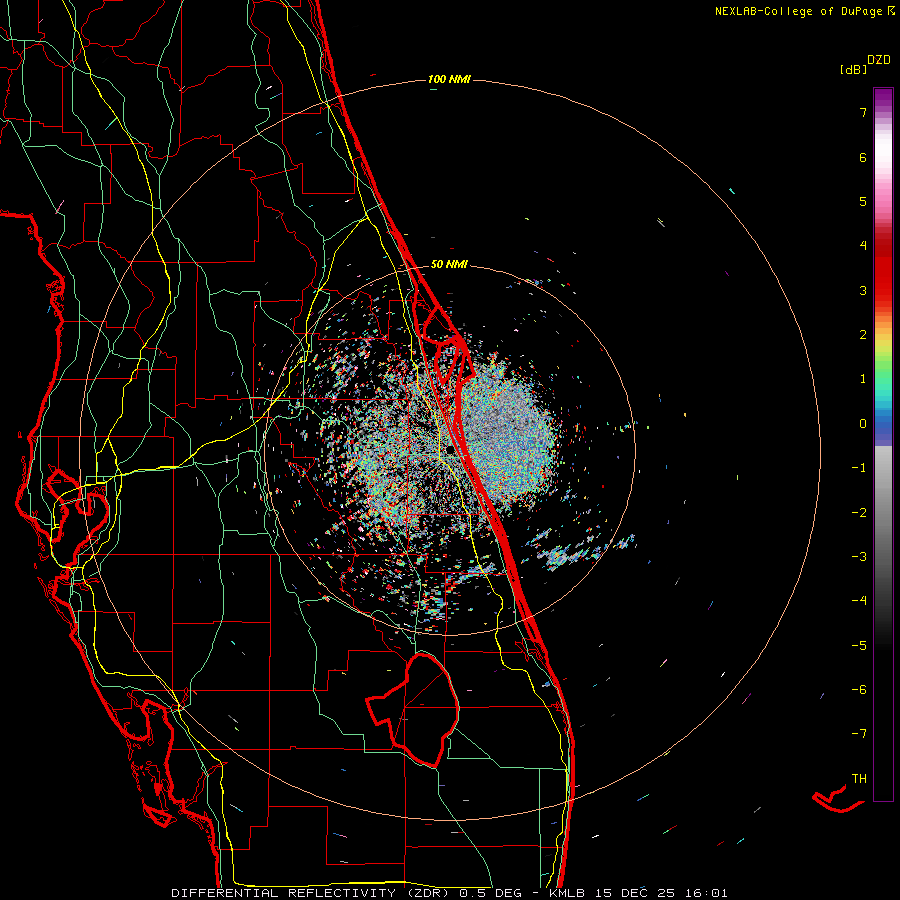The width and height of the screenshot is (900, 900).
Task: Click the colorbar value "5"
Action: pos(863,201)
